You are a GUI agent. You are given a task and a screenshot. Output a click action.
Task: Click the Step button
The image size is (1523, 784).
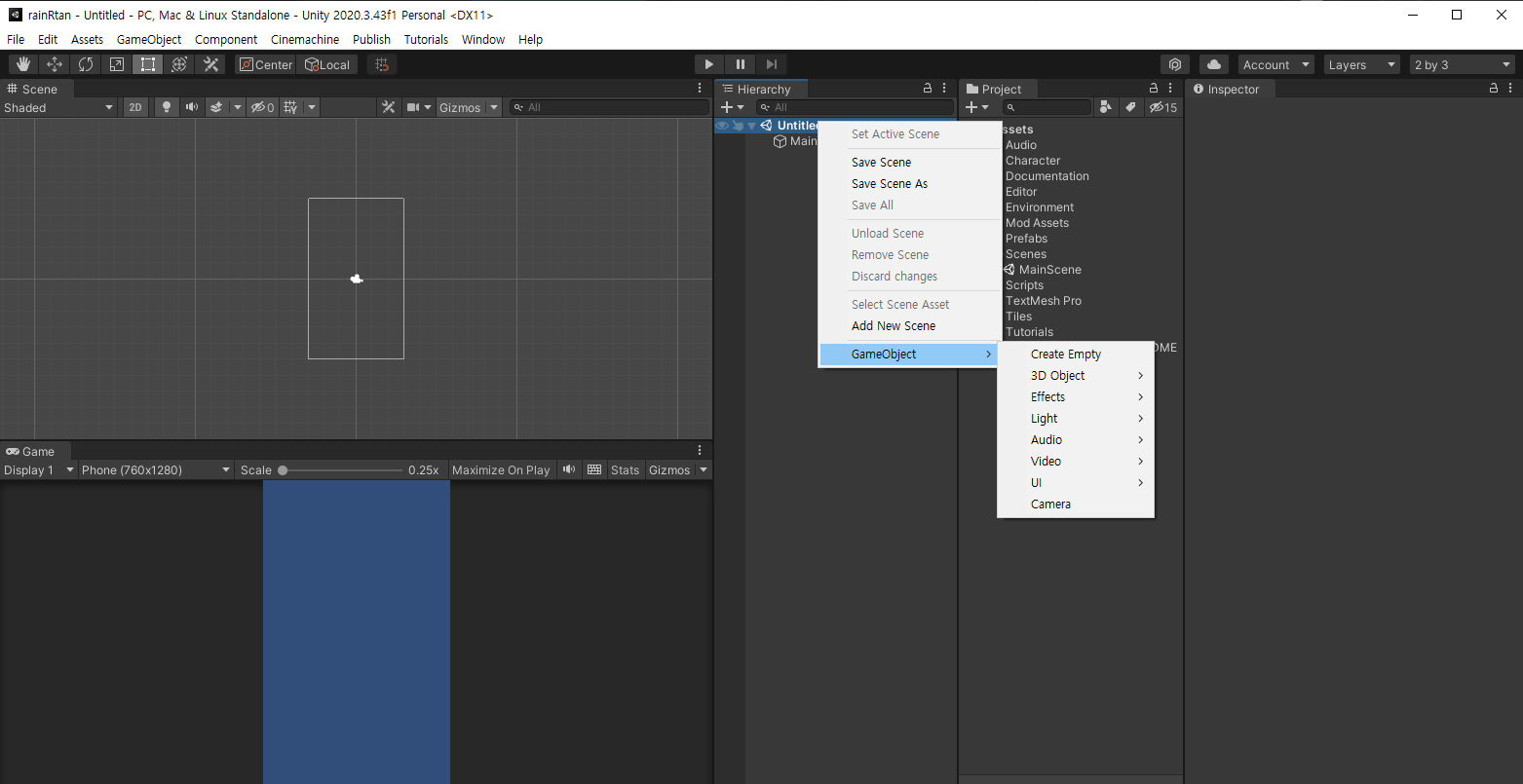[x=772, y=64]
